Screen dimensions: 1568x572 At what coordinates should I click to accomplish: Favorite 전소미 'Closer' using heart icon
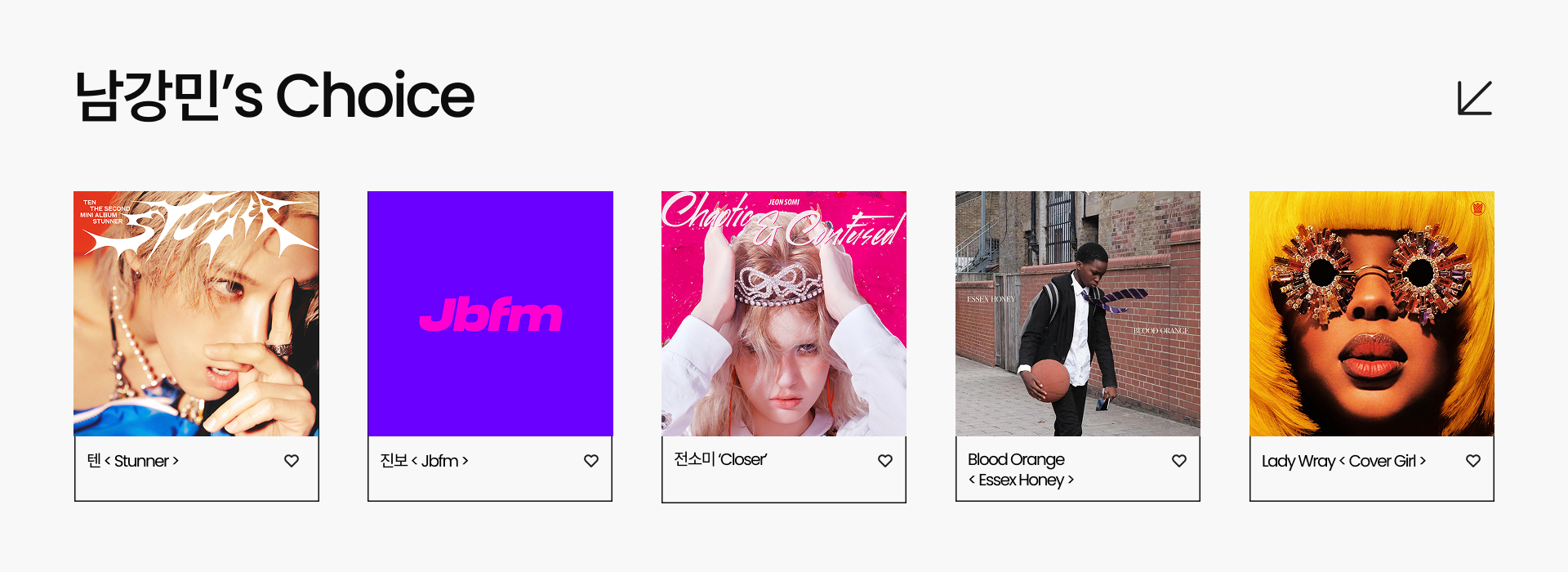(885, 461)
